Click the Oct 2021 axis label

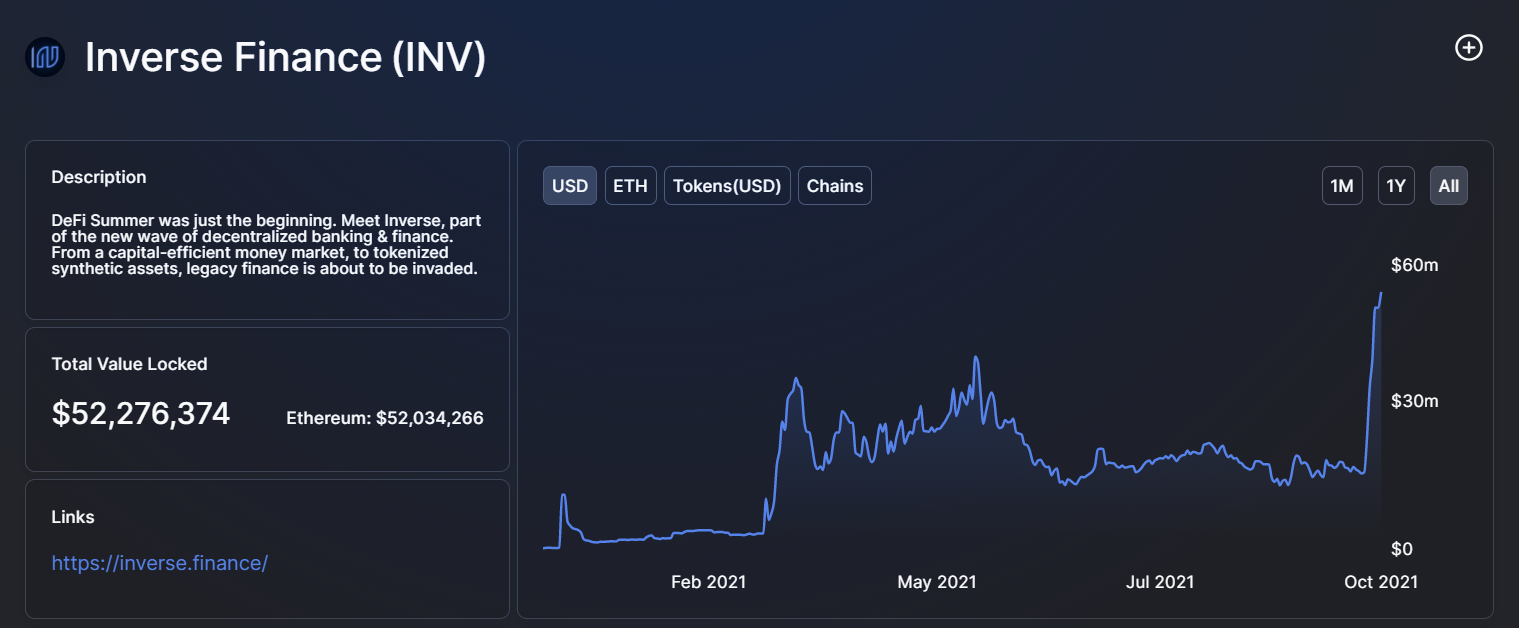coord(1381,582)
